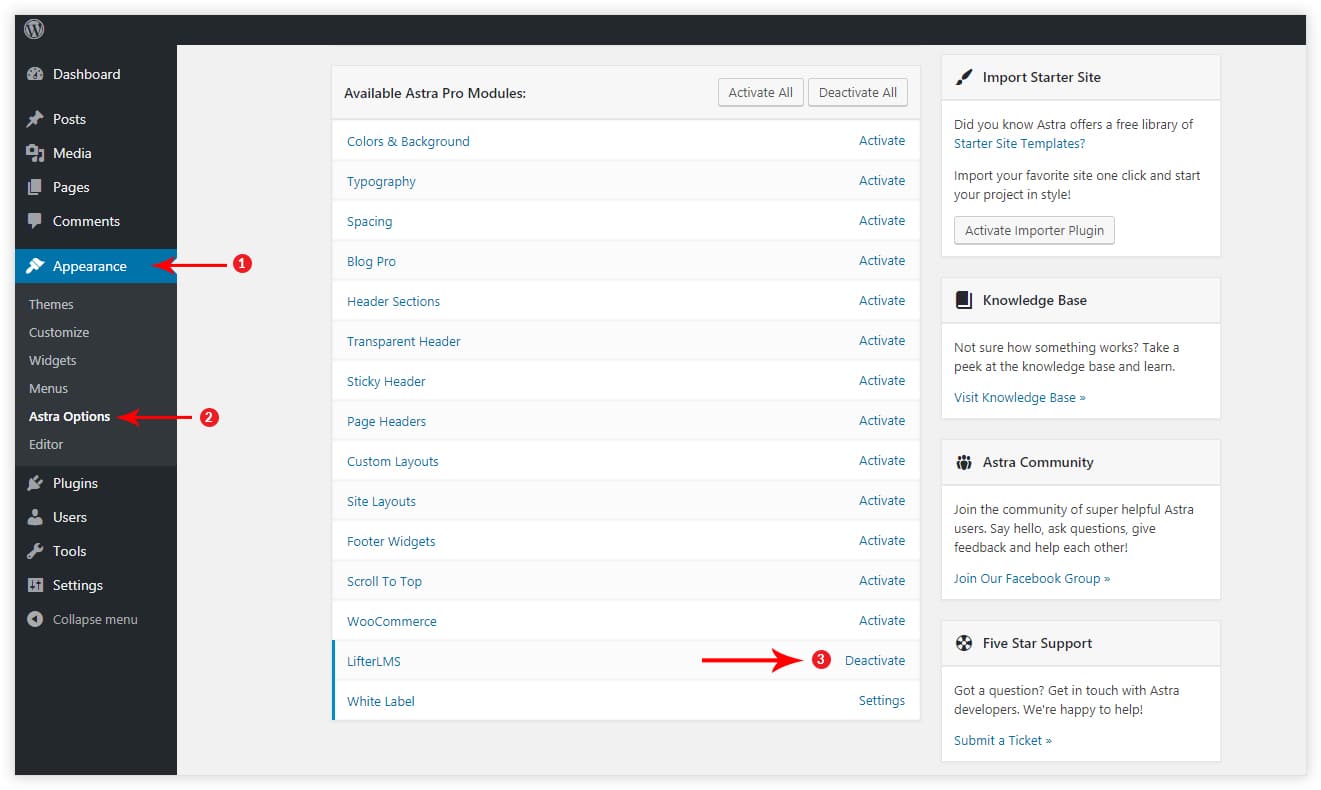This screenshot has width=1321, height=790.
Task: Open the Posts menu
Action: point(96,119)
